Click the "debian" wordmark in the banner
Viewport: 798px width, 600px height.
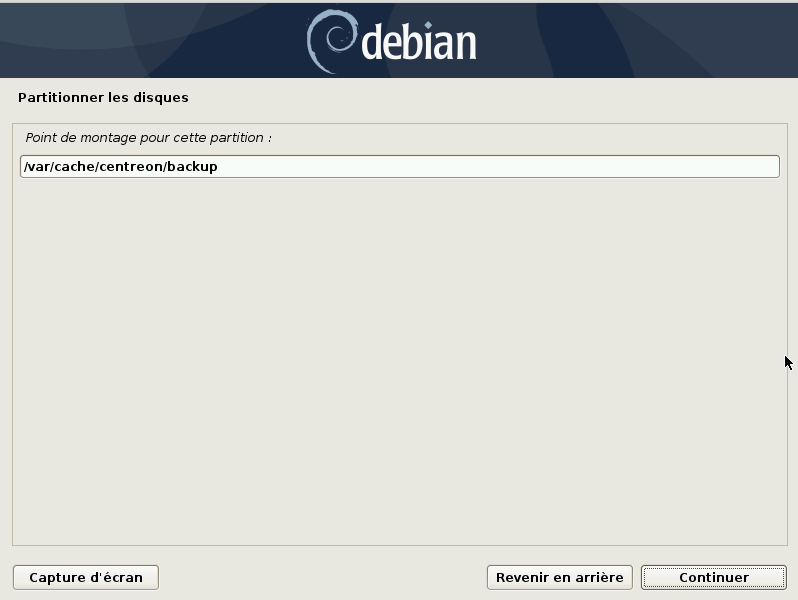(418, 43)
